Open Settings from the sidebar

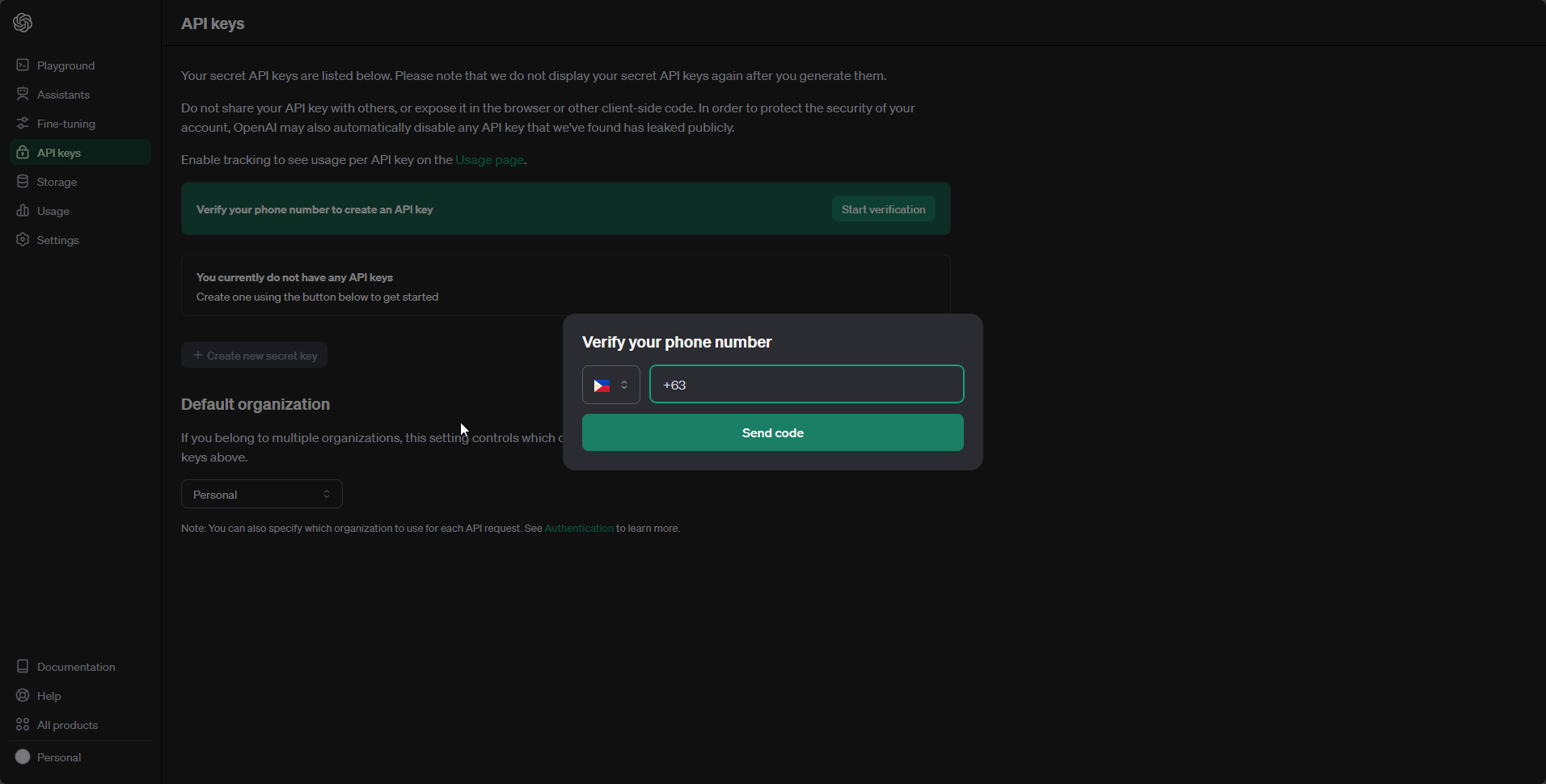(x=80, y=240)
